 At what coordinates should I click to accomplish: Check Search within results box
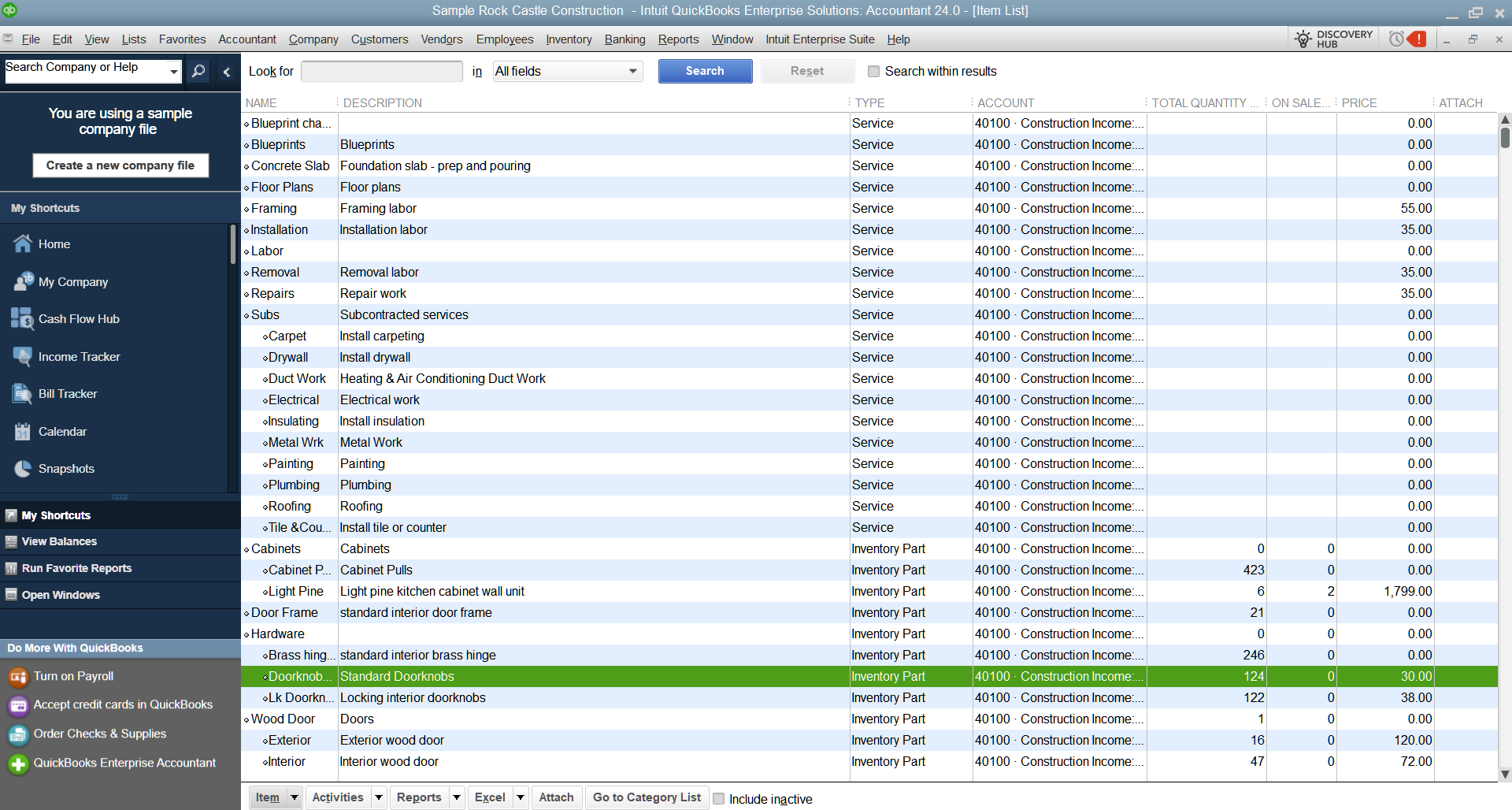tap(873, 72)
